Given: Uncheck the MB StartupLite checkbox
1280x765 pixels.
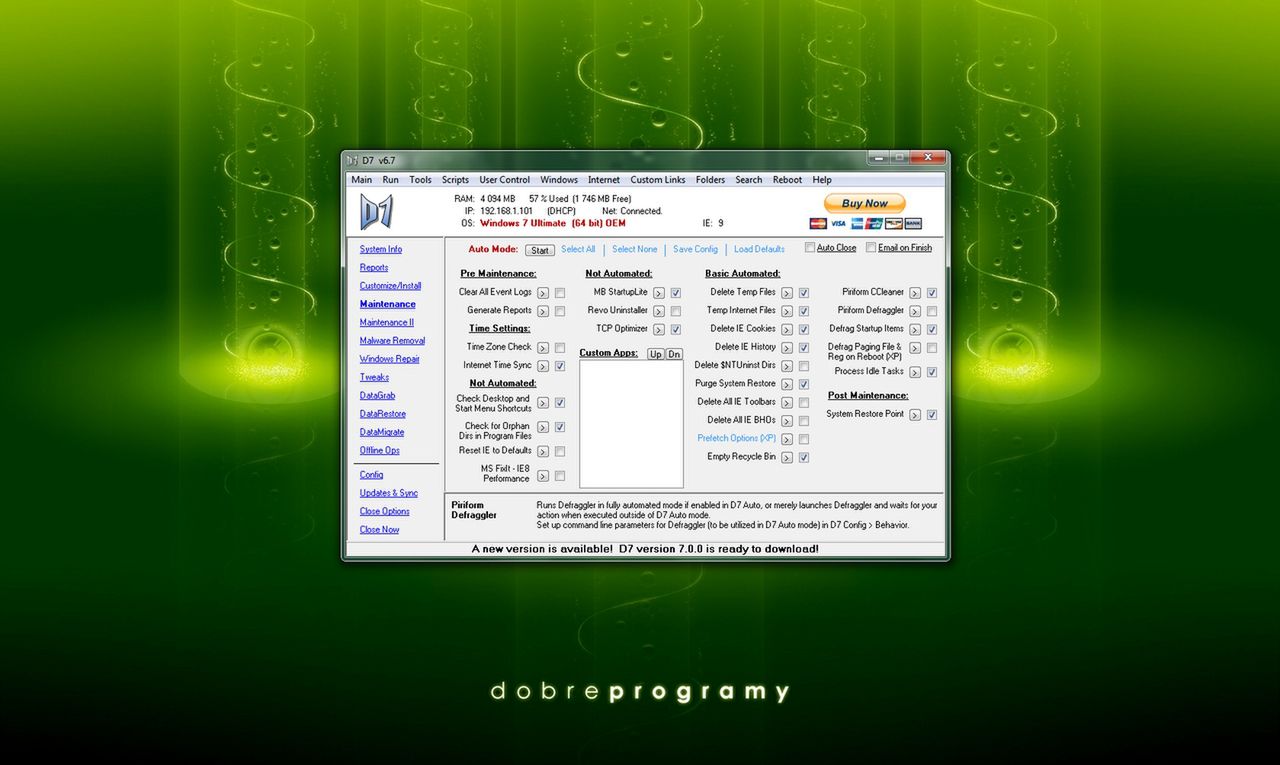Looking at the screenshot, I should 676,293.
